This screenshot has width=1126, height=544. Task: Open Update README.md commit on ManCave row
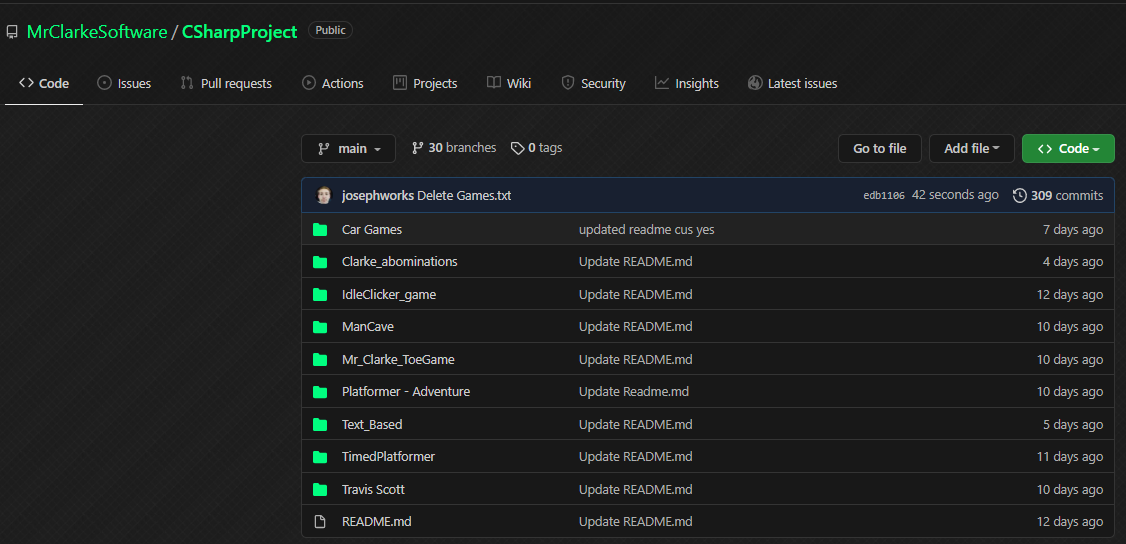(636, 327)
